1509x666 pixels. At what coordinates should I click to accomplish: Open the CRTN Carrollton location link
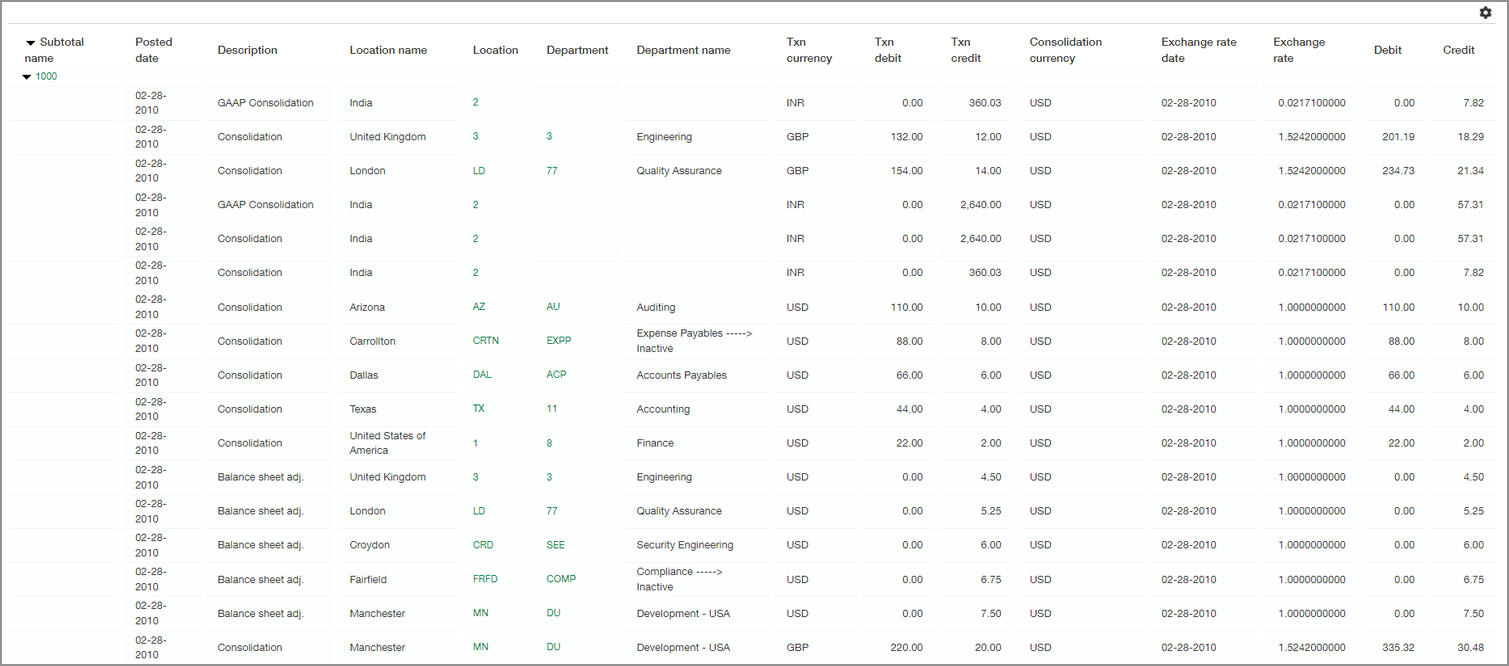pos(486,340)
